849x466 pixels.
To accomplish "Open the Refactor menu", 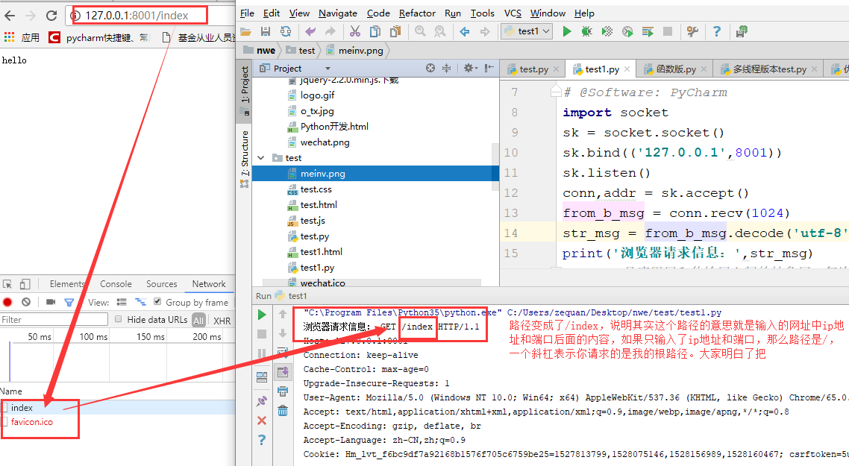I will tap(417, 13).
